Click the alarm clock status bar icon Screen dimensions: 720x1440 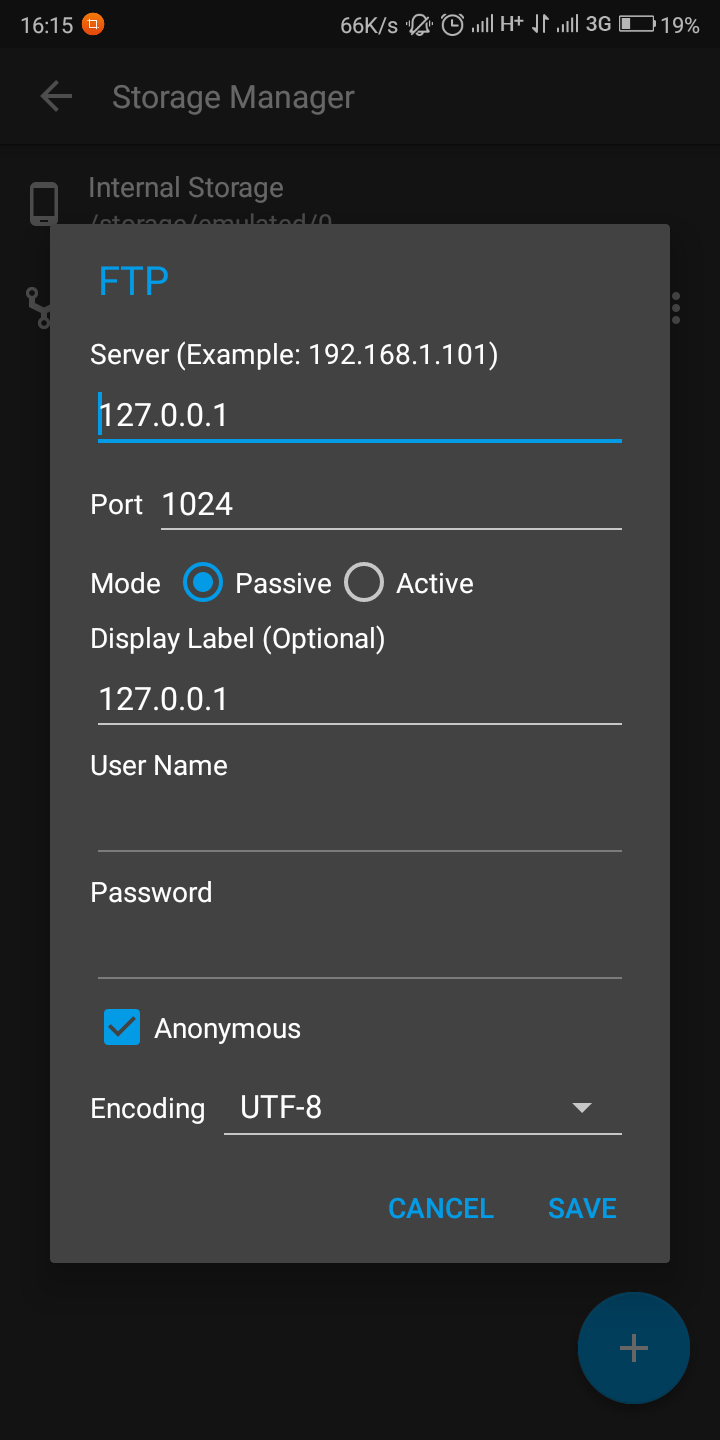click(454, 24)
